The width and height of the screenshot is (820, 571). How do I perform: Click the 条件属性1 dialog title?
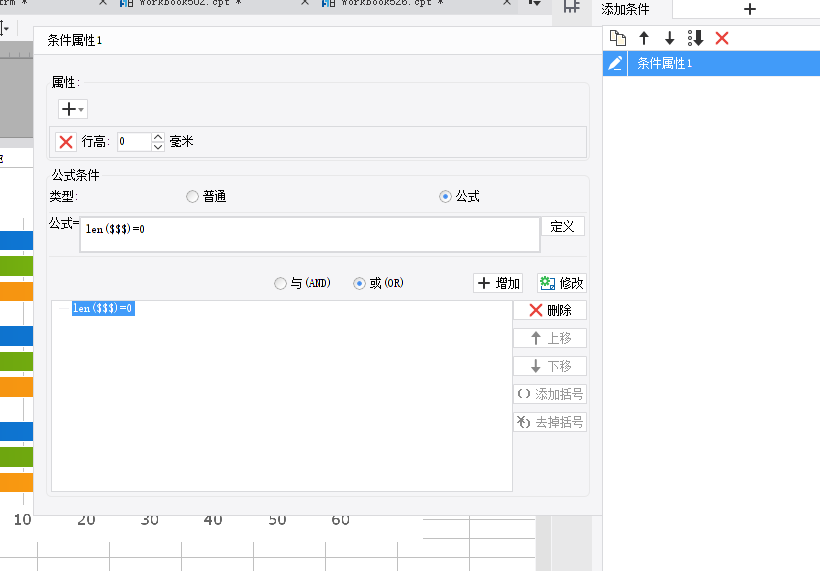[x=75, y=40]
